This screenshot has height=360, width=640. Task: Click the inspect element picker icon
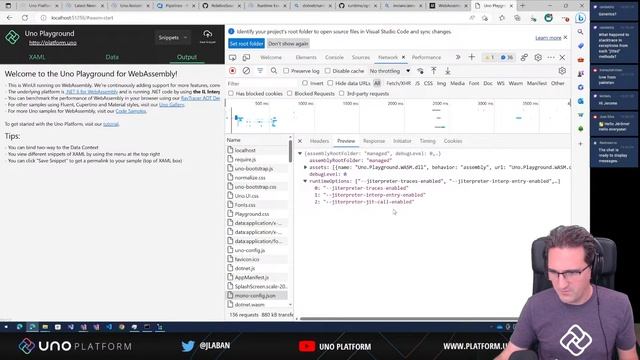[233, 58]
